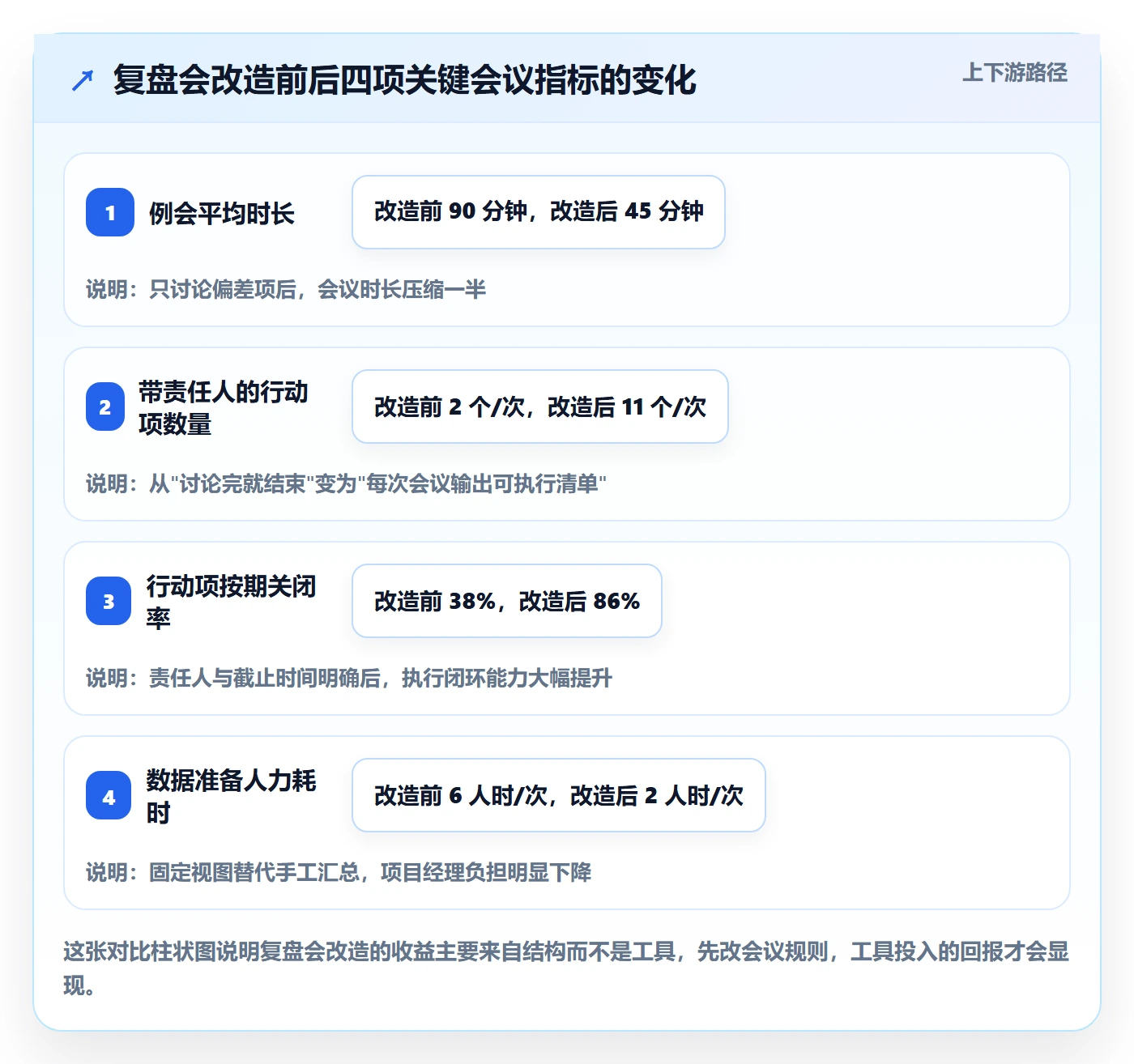Select the note about 每次会议输出可执行清单
The image size is (1134, 1064).
click(347, 483)
